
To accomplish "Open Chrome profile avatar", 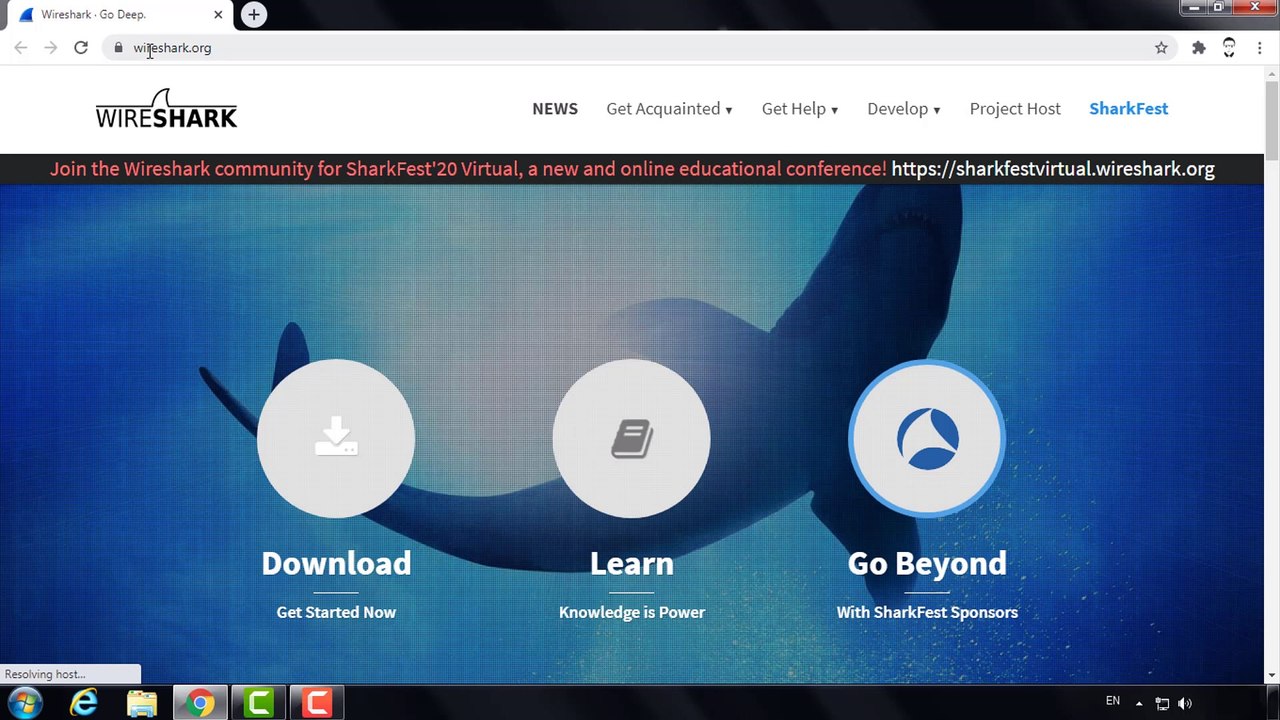I will pos(1229,47).
